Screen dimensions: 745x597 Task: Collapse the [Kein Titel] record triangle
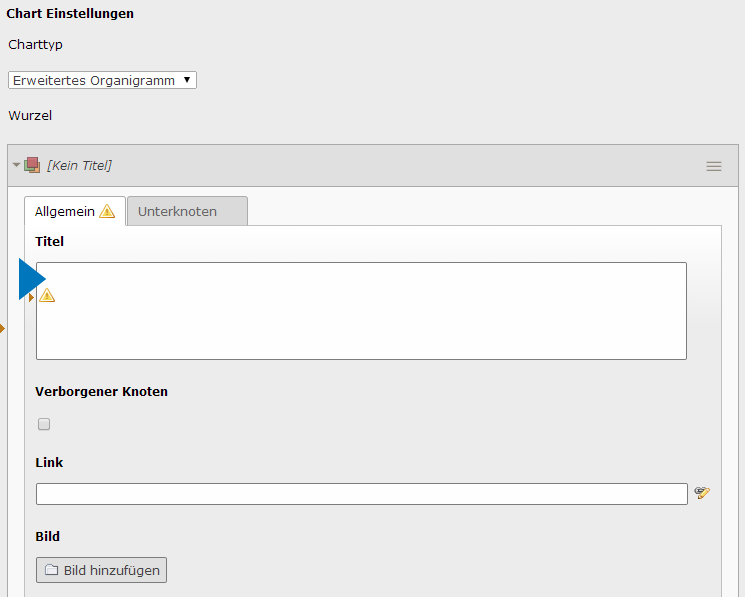[16, 165]
